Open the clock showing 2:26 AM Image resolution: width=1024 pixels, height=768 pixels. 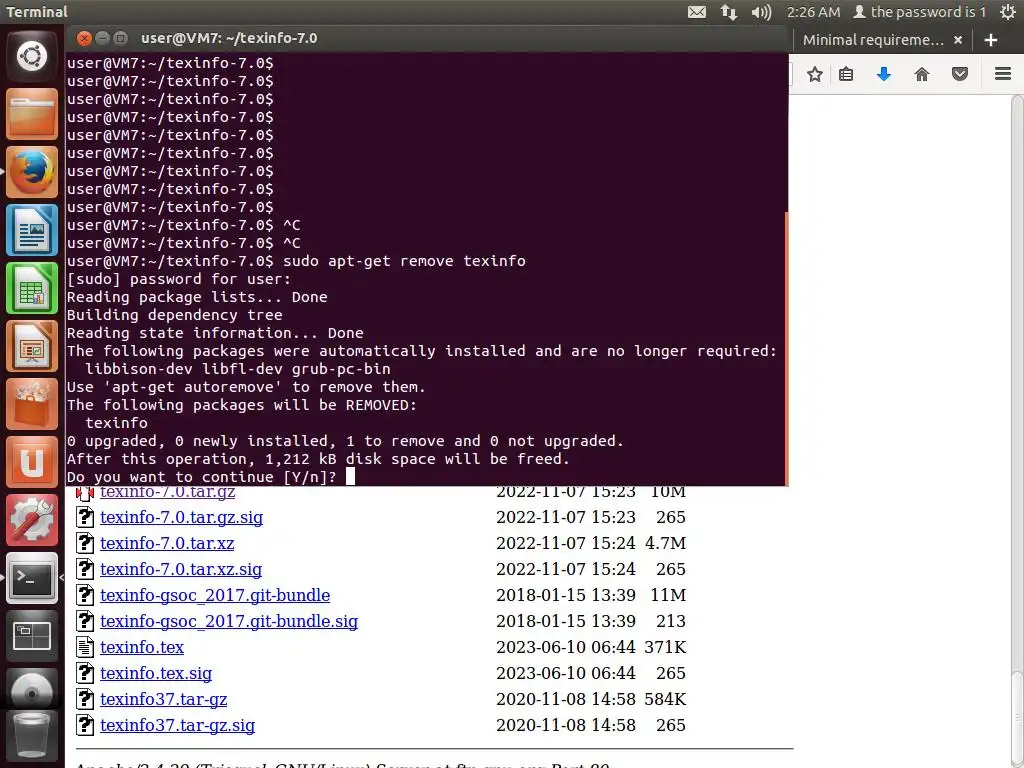pyautogui.click(x=813, y=12)
